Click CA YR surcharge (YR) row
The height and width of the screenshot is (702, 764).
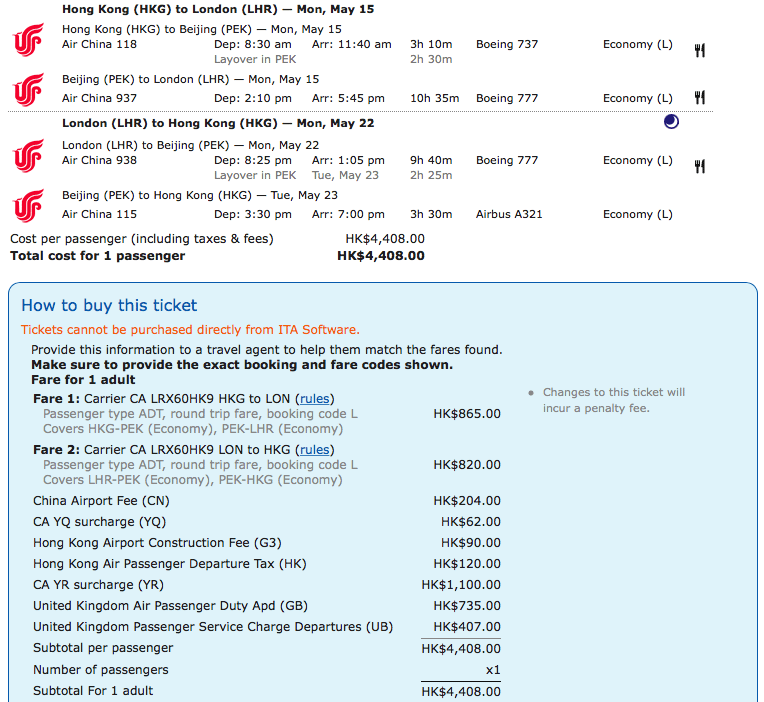tap(267, 585)
